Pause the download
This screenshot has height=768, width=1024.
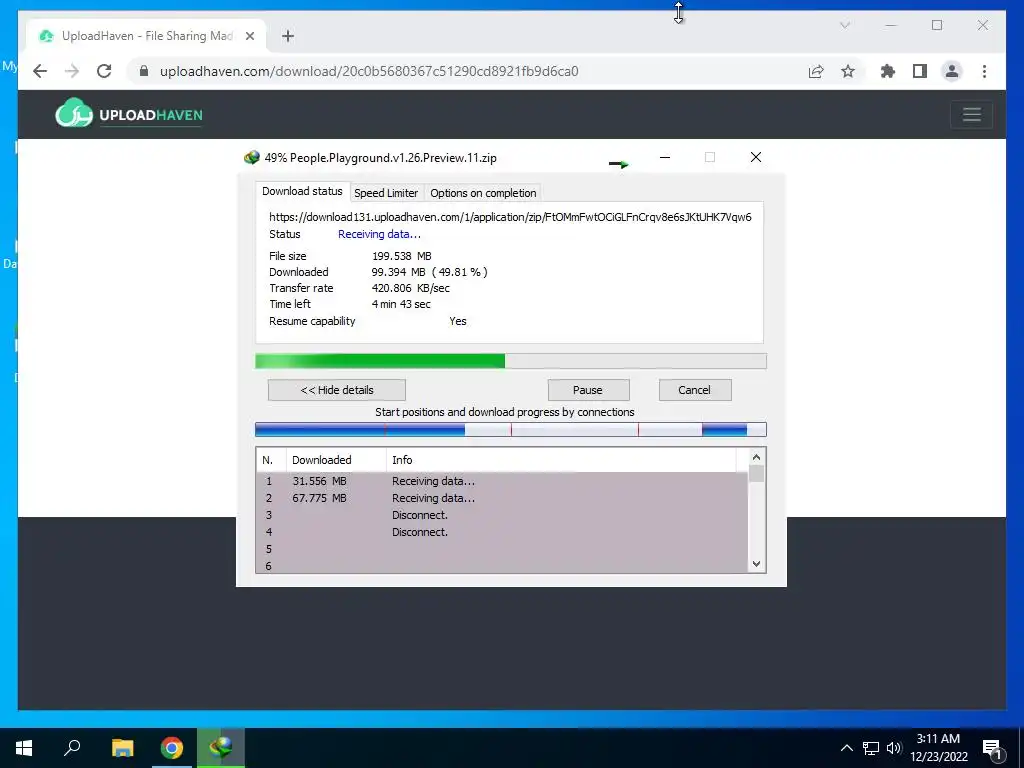click(588, 390)
